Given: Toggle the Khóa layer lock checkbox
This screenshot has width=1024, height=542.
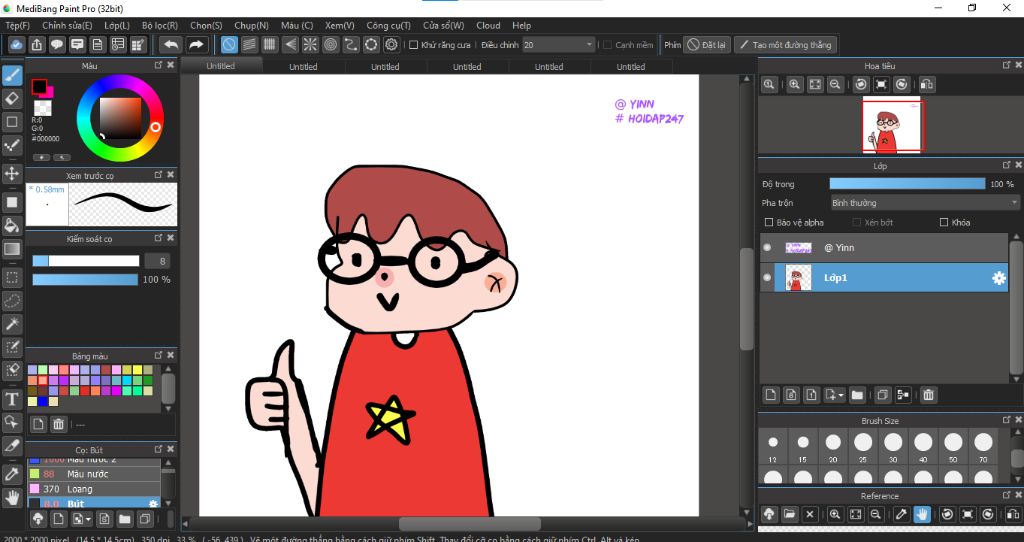Looking at the screenshot, I should [x=944, y=223].
